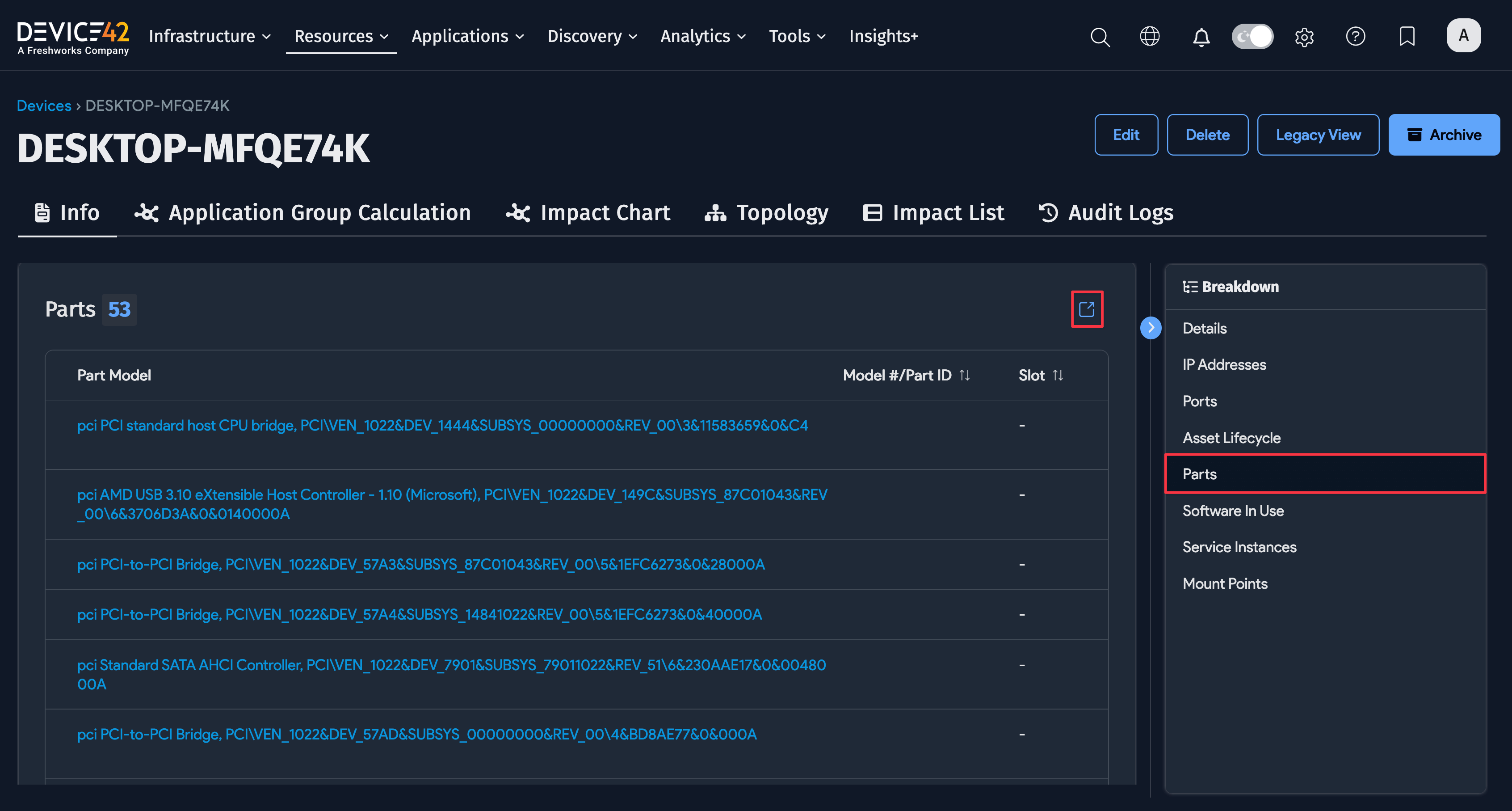The image size is (1512, 811).
Task: Switch to the Topology tab
Action: point(767,213)
